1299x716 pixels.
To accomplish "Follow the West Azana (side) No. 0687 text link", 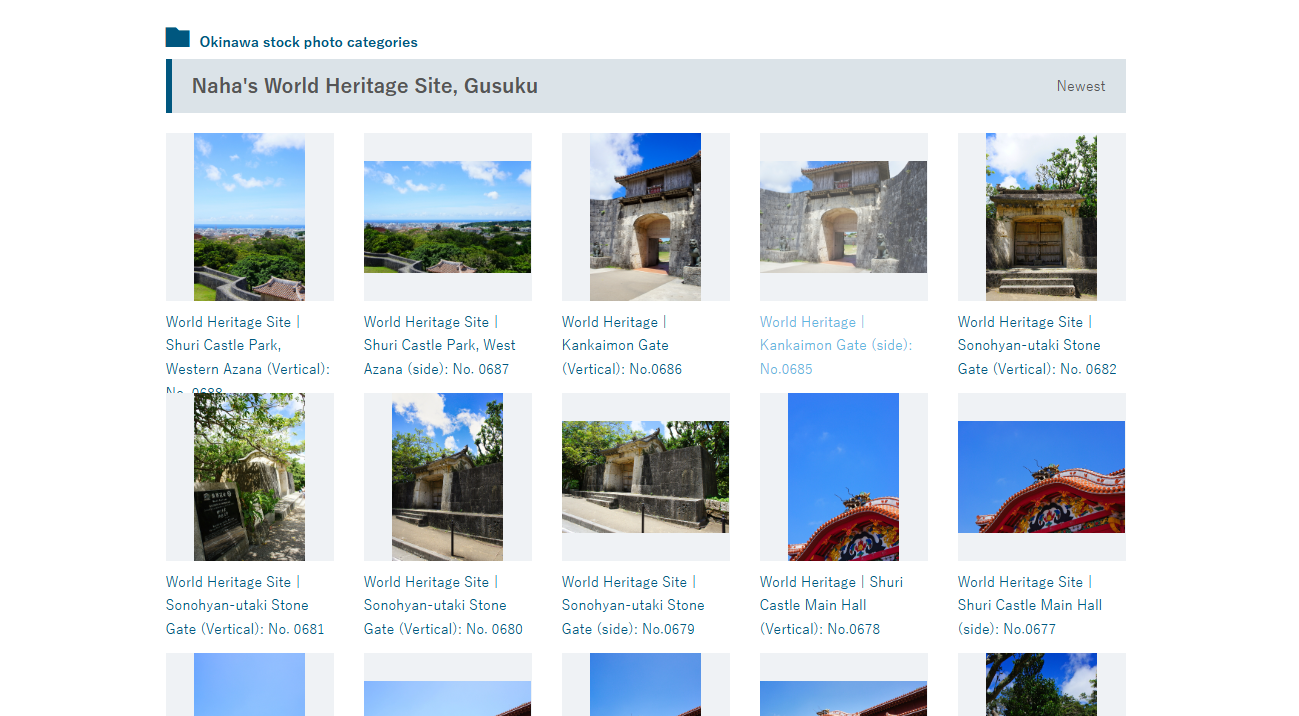I will 440,345.
